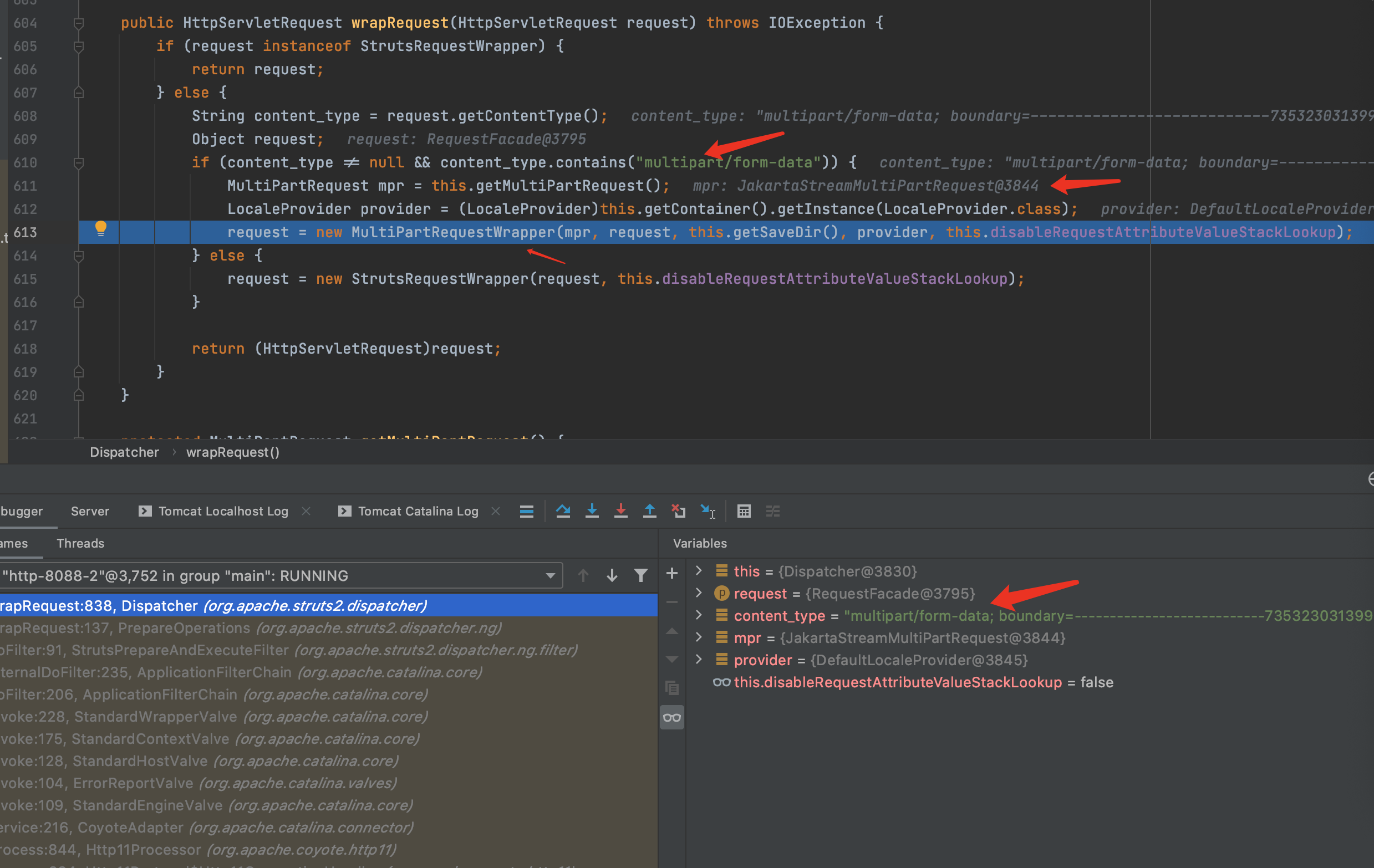Click the Step Over debugger icon
The width and height of the screenshot is (1374, 868).
tap(563, 511)
